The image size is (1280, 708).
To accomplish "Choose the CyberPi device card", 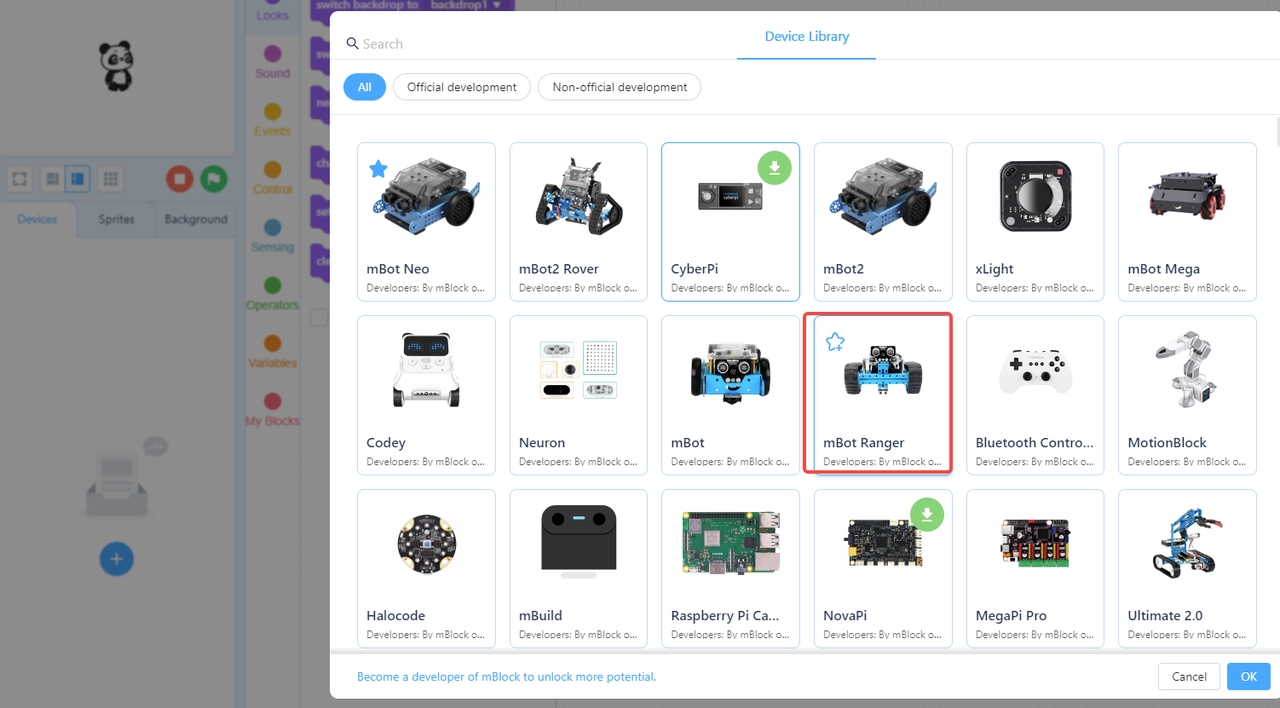I will click(730, 221).
